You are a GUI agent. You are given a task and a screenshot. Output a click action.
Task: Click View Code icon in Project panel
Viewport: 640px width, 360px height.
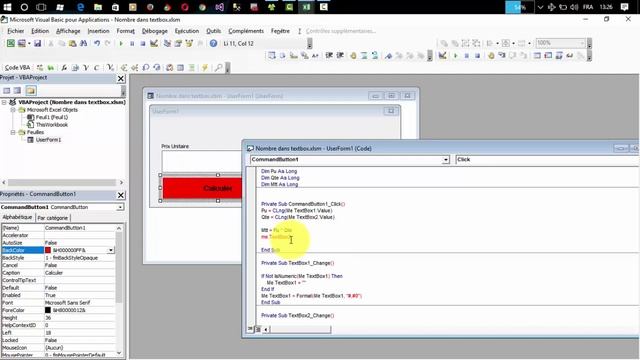(7, 91)
